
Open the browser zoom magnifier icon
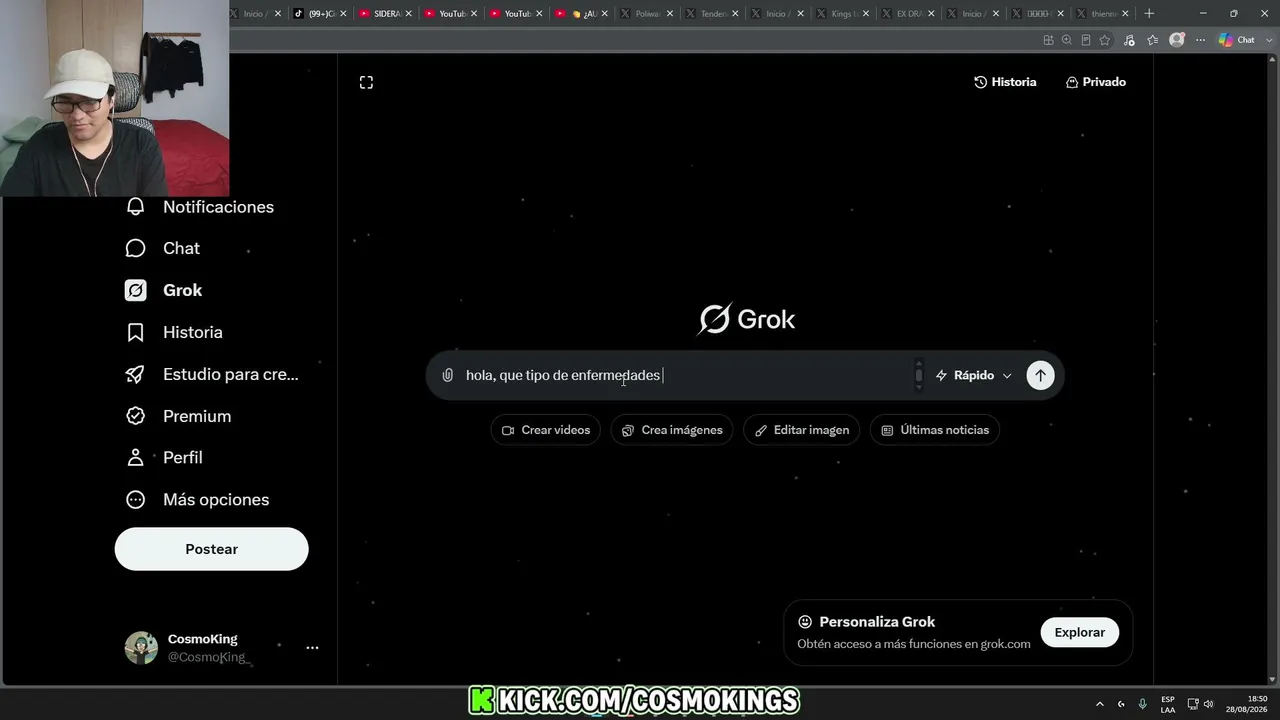pos(1067,40)
